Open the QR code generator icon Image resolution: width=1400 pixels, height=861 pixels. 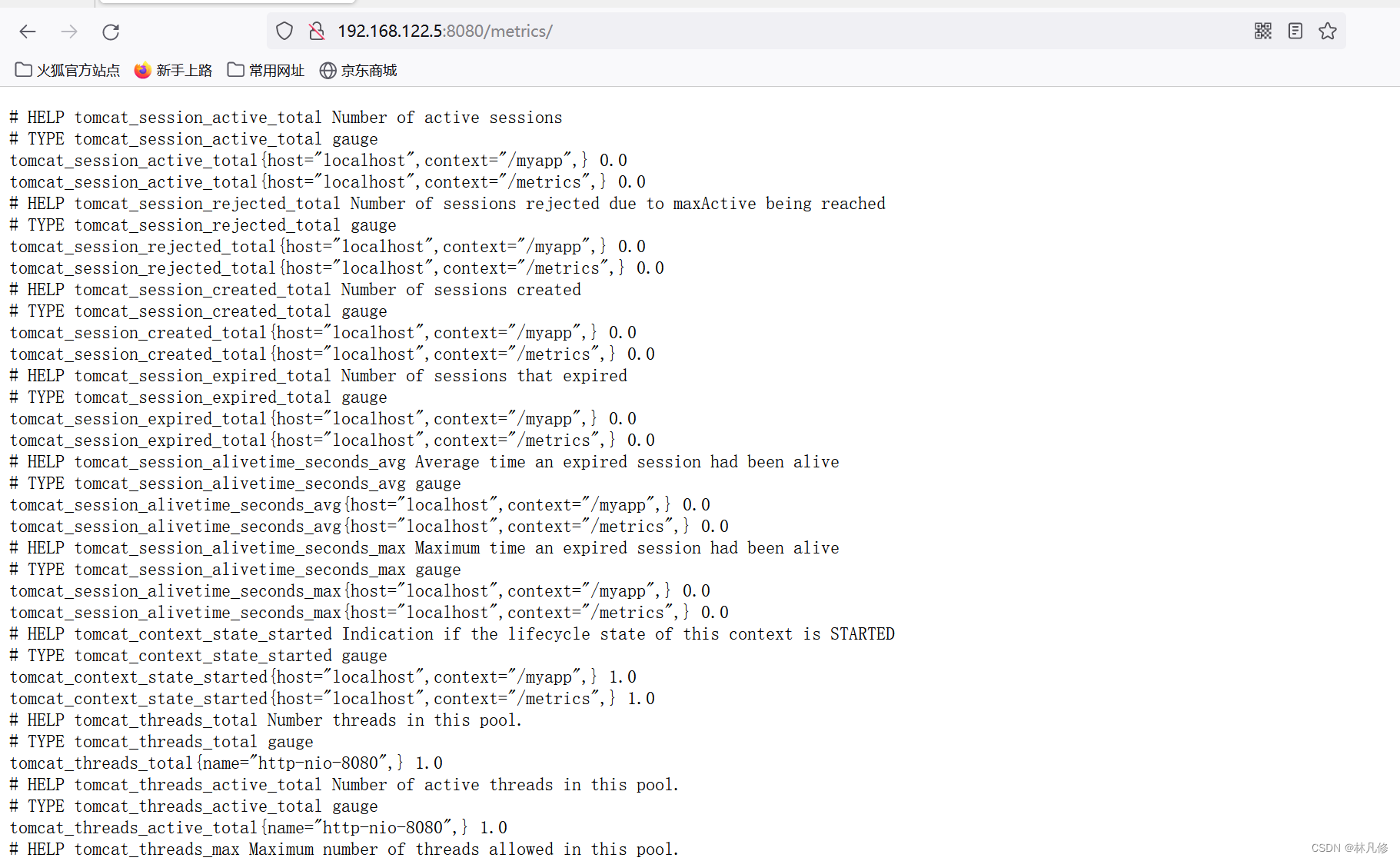[1263, 31]
